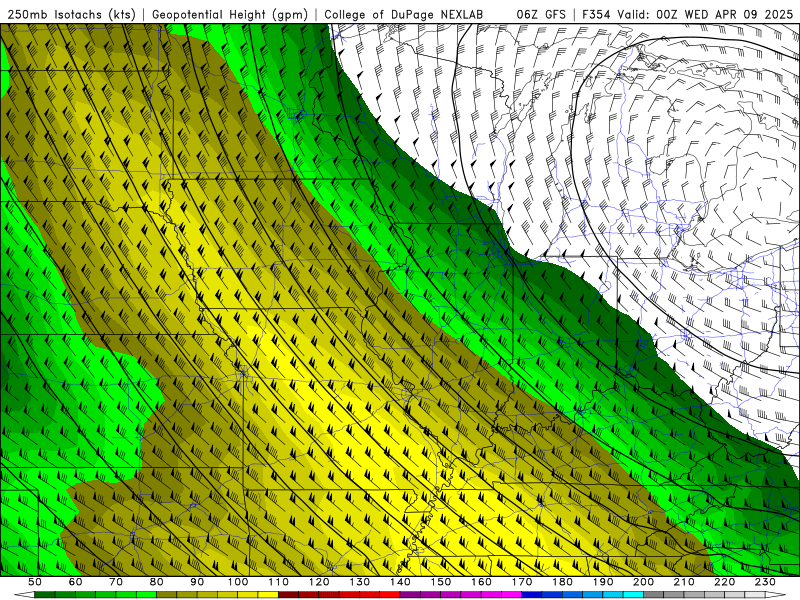Click the "170" value on the color scale
Screen dimensions: 800x600
pos(522,582)
